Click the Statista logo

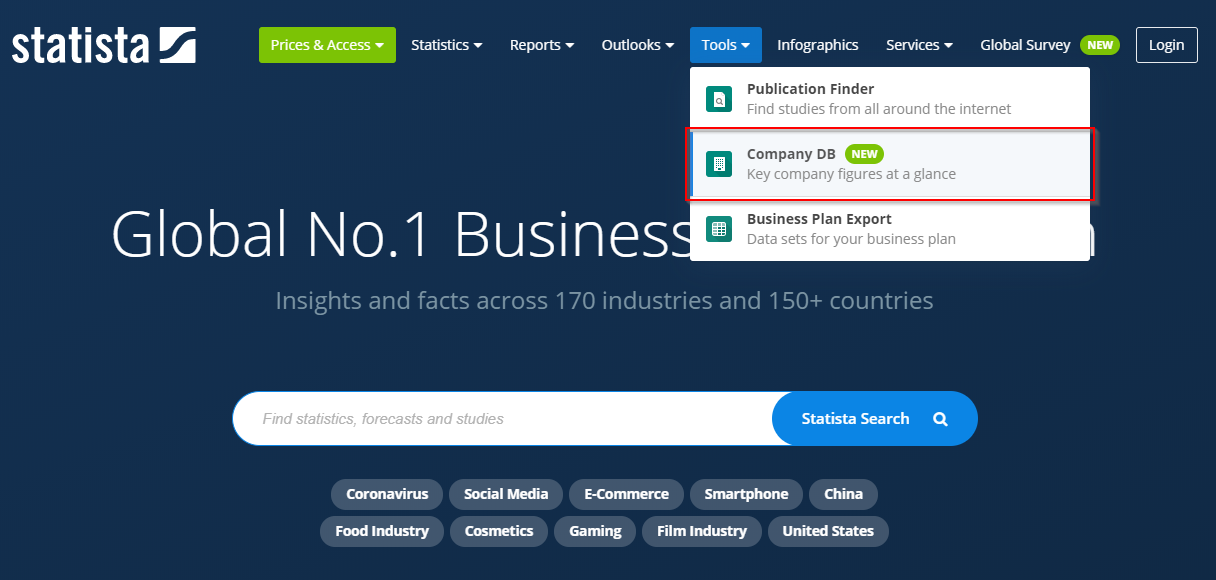(x=104, y=45)
